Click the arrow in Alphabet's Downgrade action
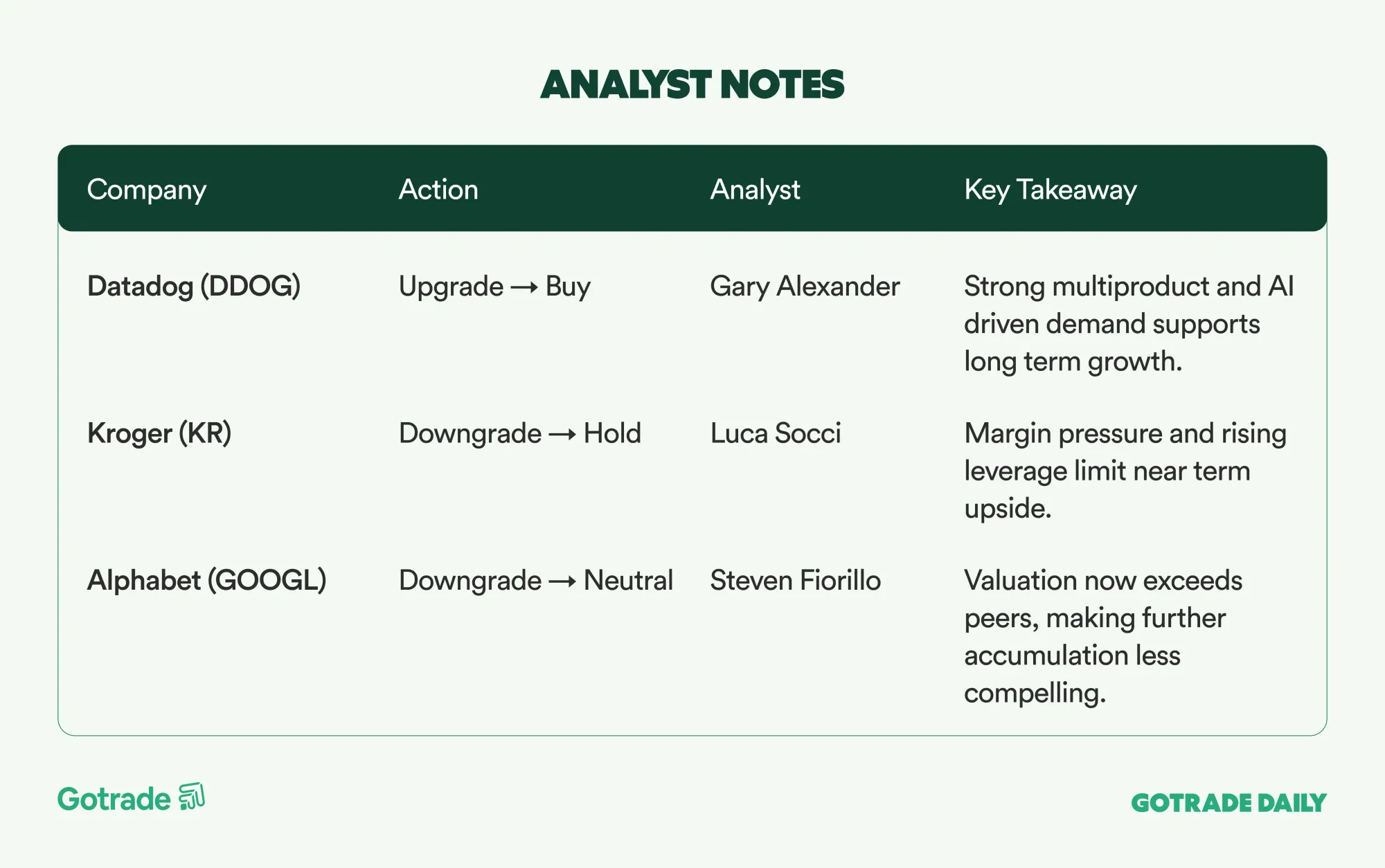Viewport: 1385px width, 868px height. tap(562, 581)
